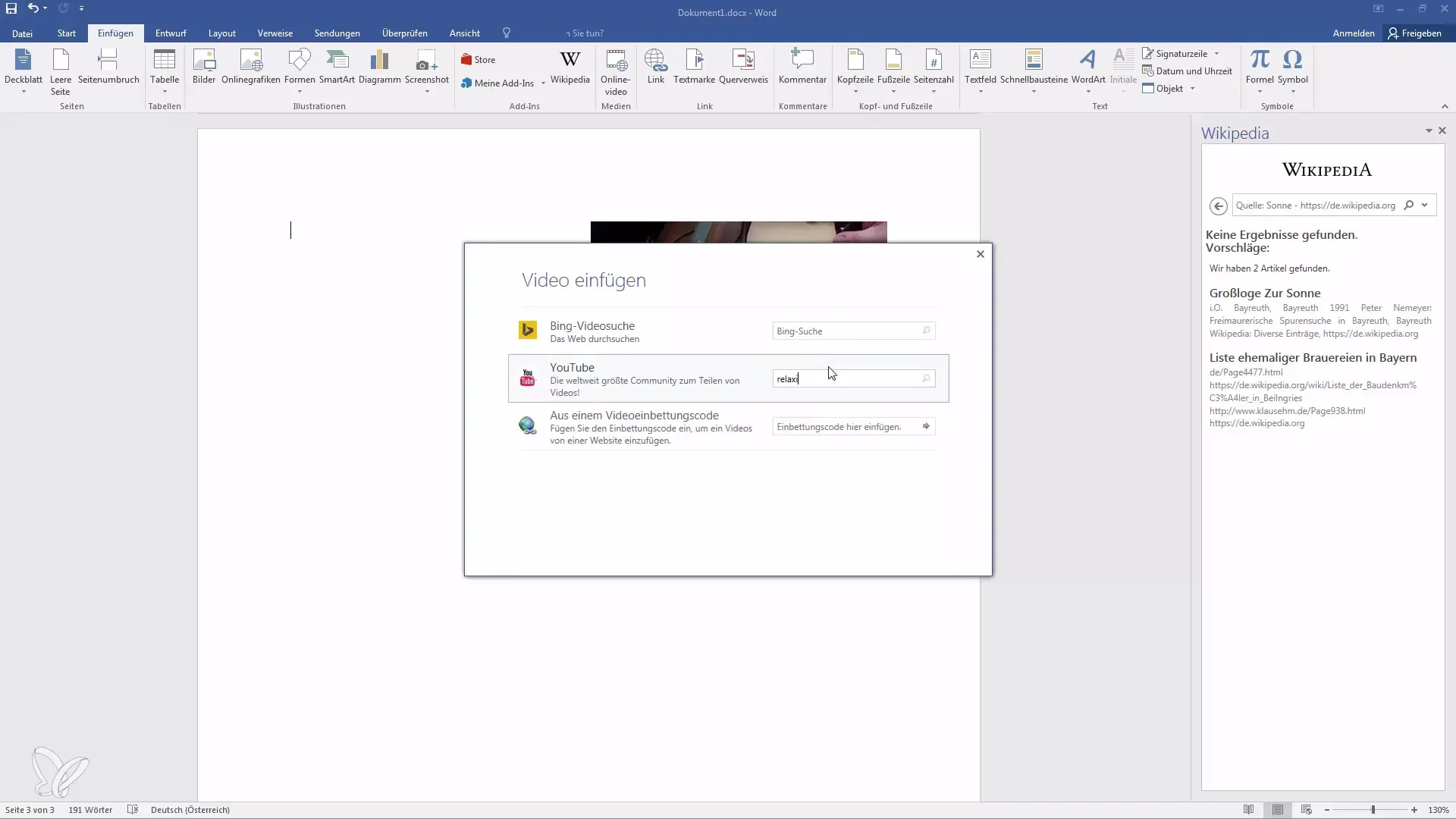Insert a Textfeld text box

(x=981, y=71)
